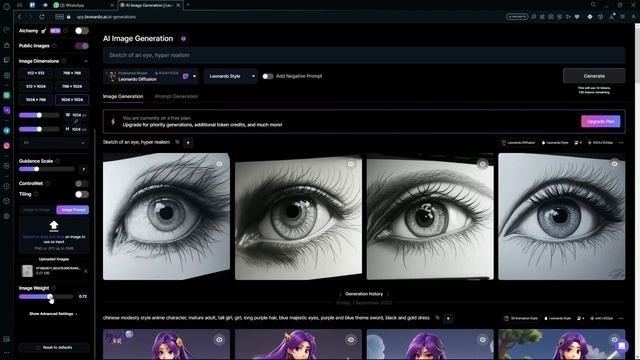The height and width of the screenshot is (360, 640).
Task: Close the AI Image Generation browser tab
Action: 178,5
